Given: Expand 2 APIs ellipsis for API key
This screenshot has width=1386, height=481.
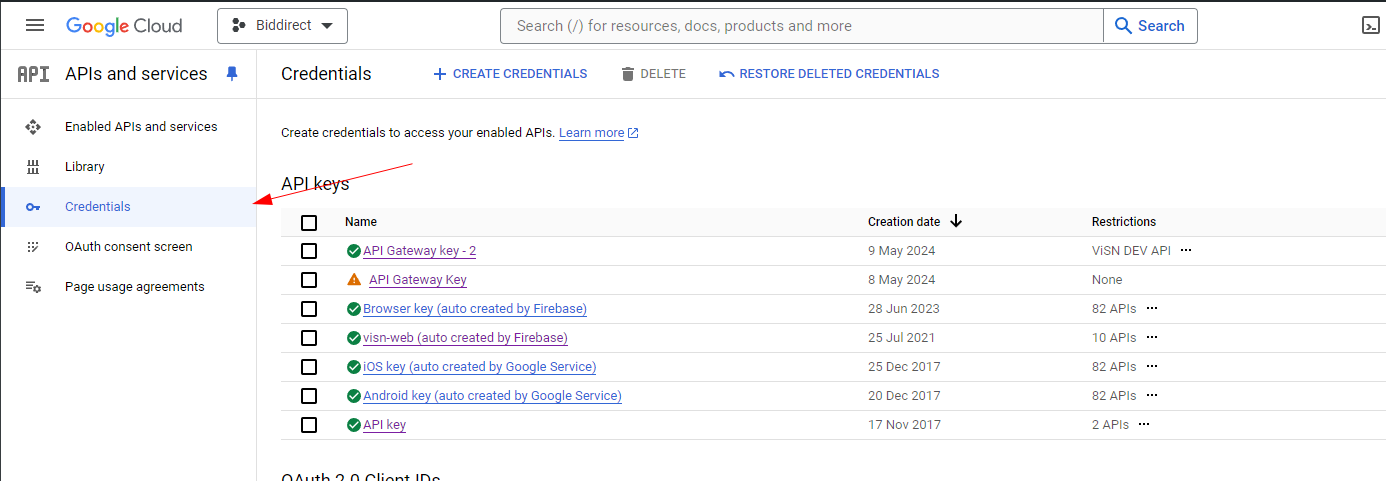Looking at the screenshot, I should pyautogui.click(x=1144, y=425).
